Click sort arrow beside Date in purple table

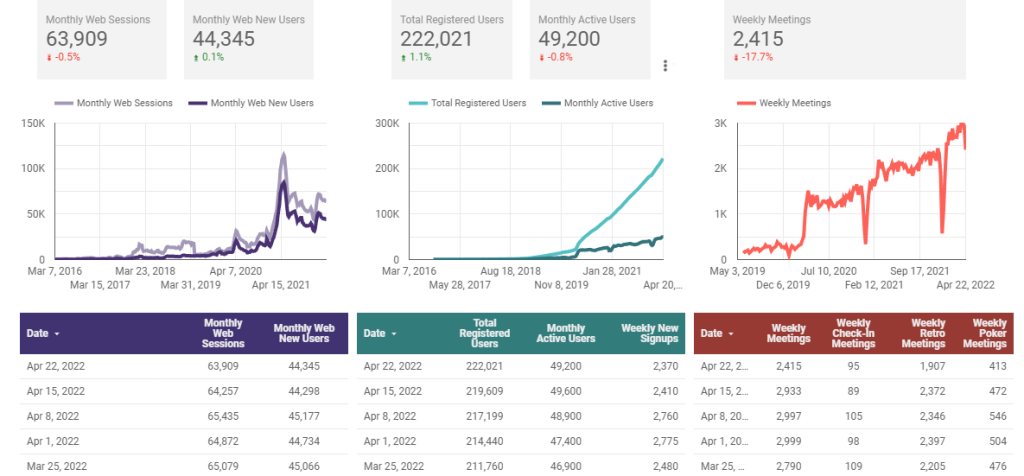pyautogui.click(x=57, y=334)
